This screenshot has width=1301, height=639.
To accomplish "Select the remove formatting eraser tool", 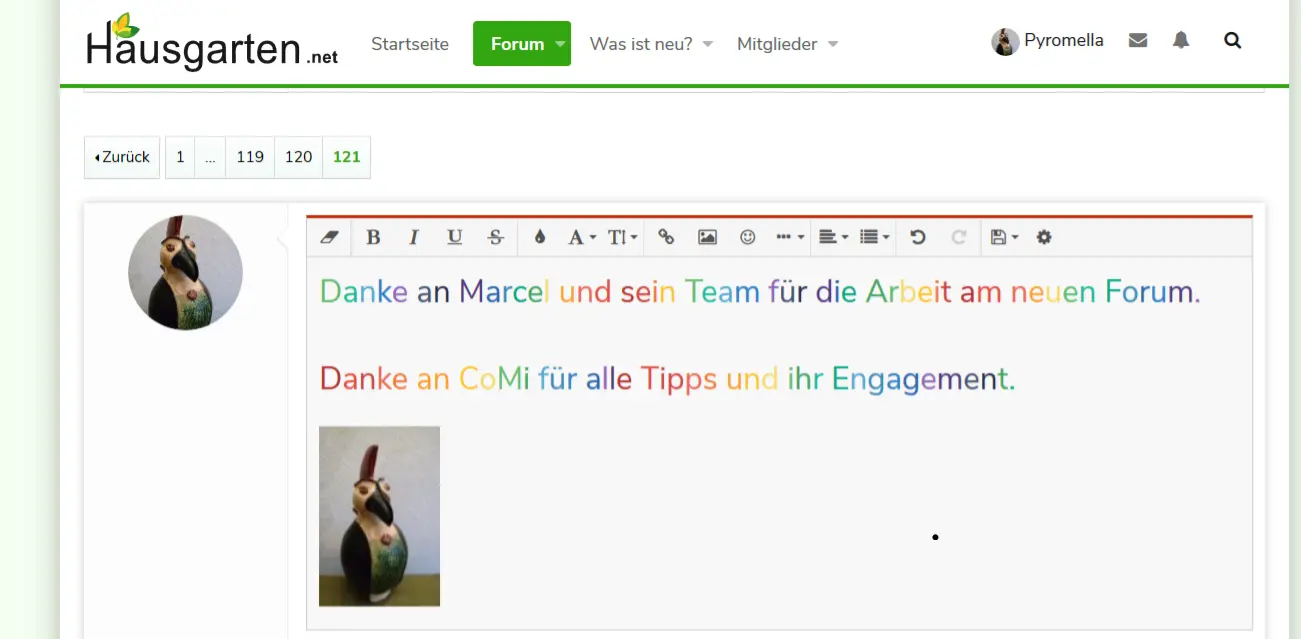I will [329, 237].
